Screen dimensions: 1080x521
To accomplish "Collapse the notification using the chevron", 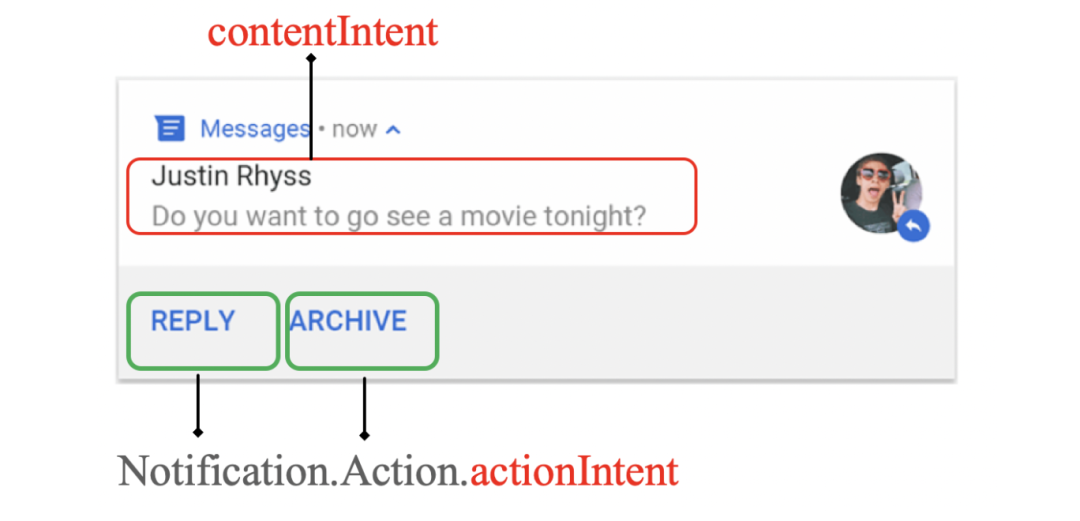I will pos(393,129).
